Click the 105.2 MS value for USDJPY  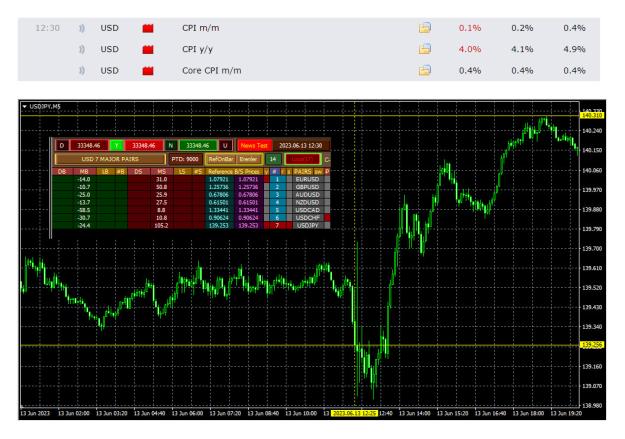click(161, 226)
